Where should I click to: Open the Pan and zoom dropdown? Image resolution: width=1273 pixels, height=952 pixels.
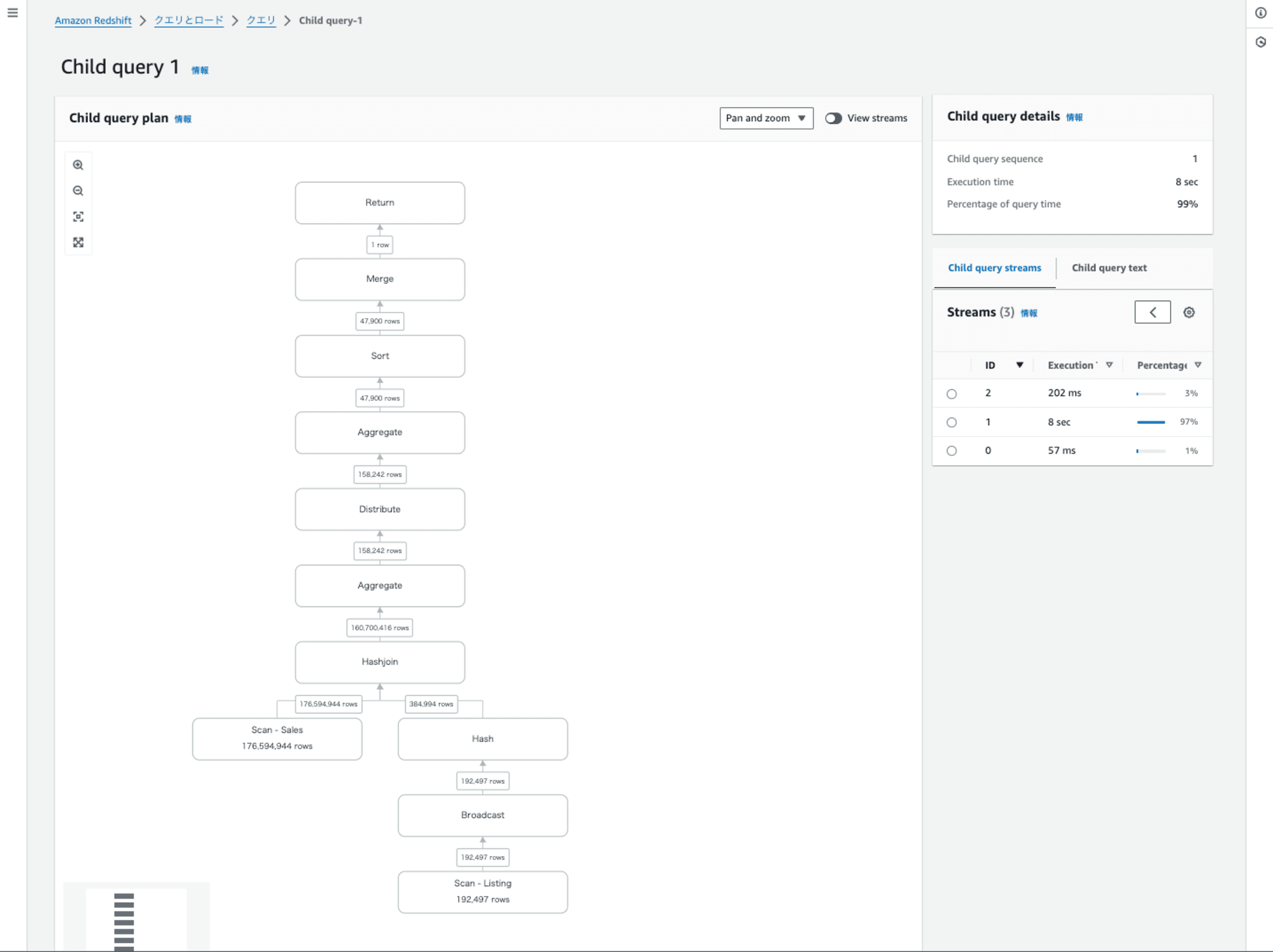[x=766, y=118]
